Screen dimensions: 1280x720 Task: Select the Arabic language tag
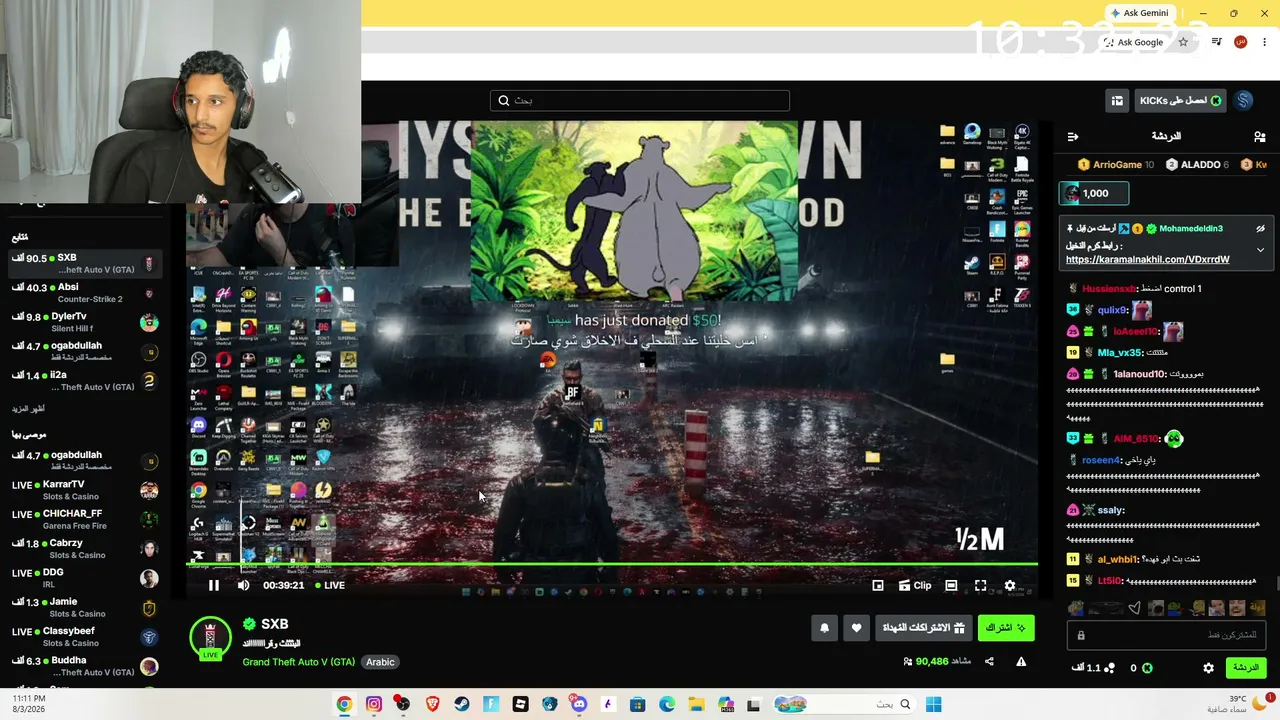tap(380, 662)
